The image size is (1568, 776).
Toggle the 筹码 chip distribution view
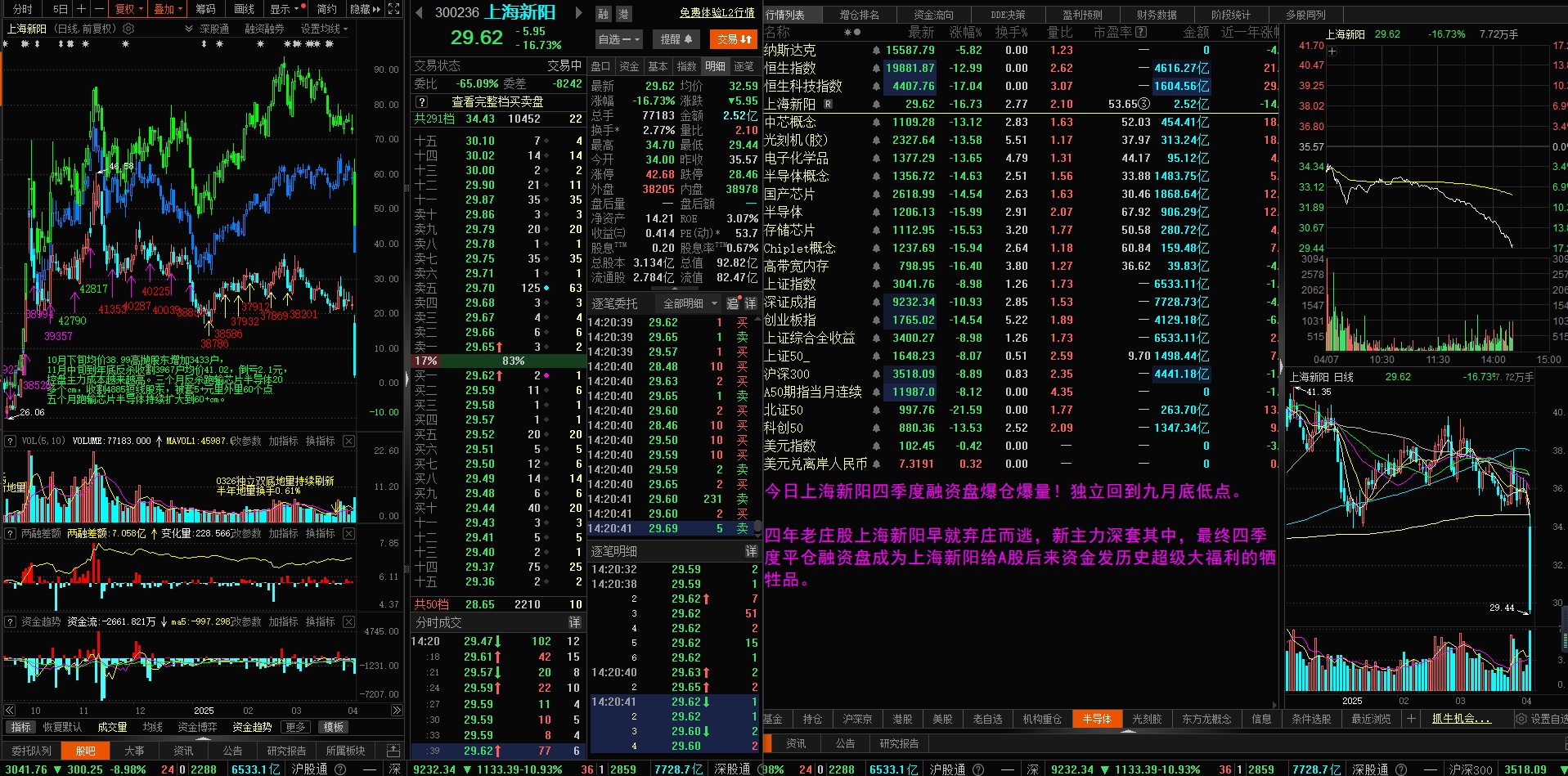tap(205, 9)
